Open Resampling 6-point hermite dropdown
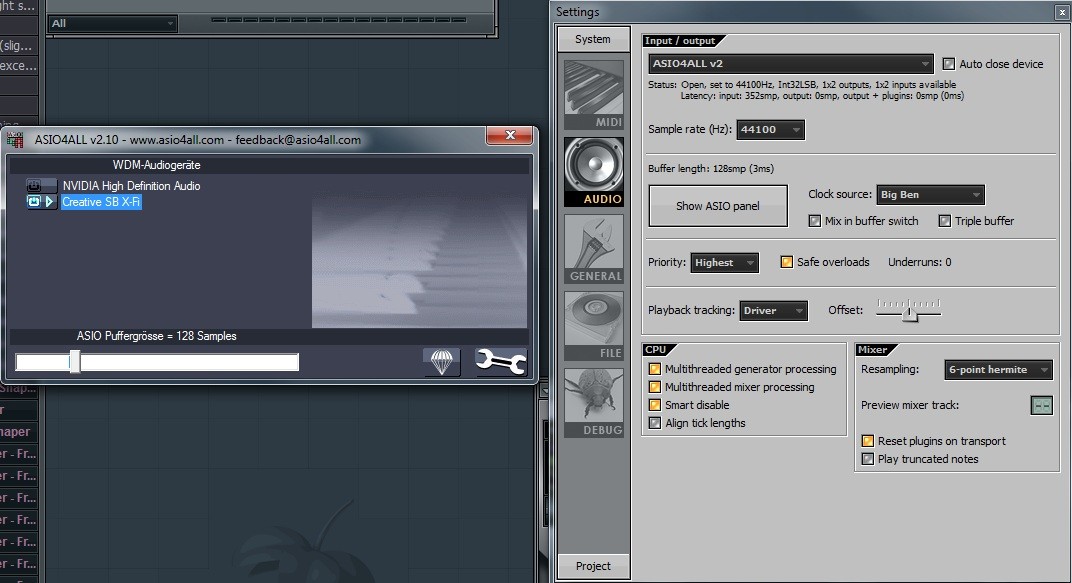1072x583 pixels. pos(997,370)
